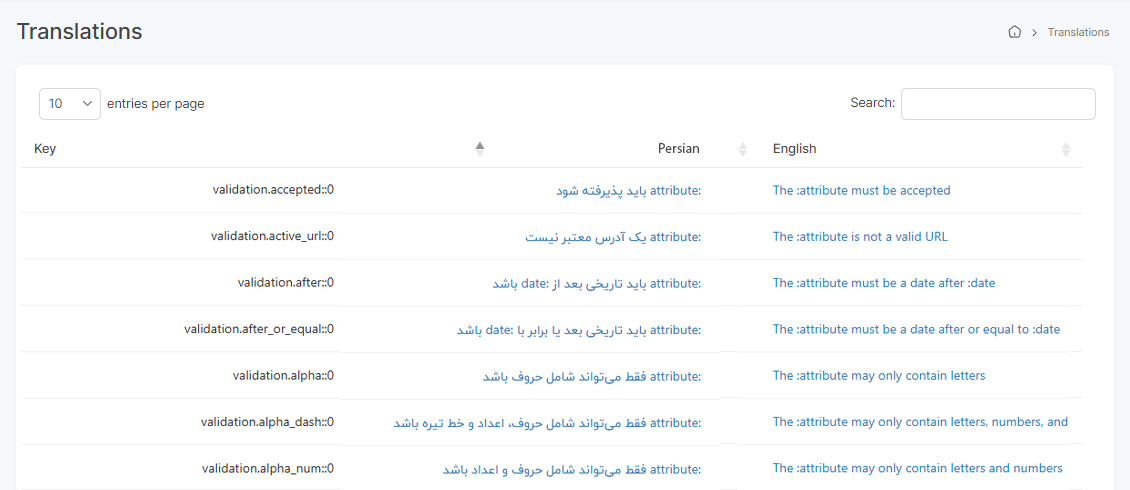Edit Persian translation for validation.accepted
Viewport: 1130px width, 490px height.
[x=628, y=191]
